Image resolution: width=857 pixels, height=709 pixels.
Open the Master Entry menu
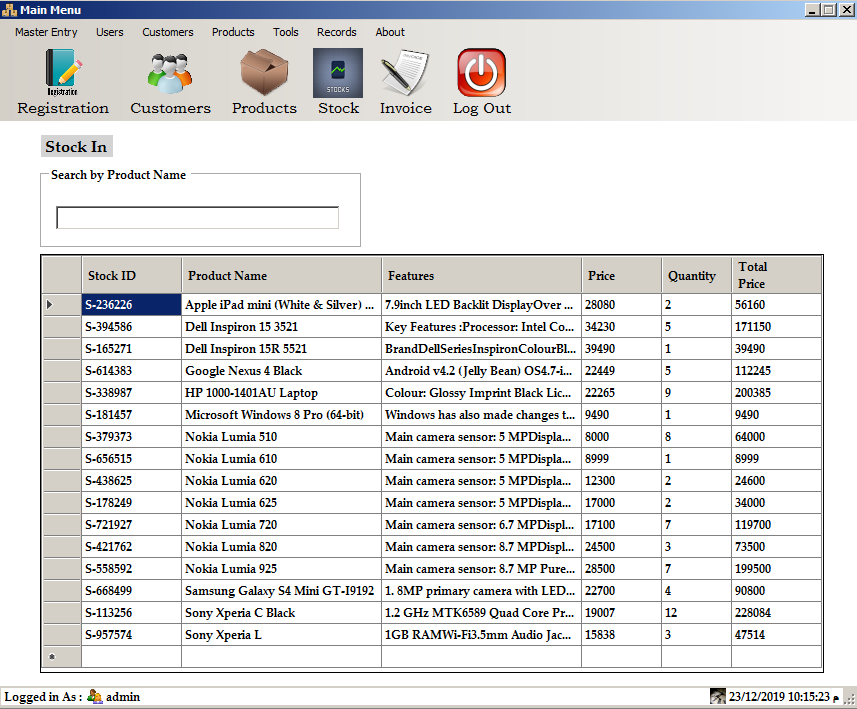[x=46, y=32]
